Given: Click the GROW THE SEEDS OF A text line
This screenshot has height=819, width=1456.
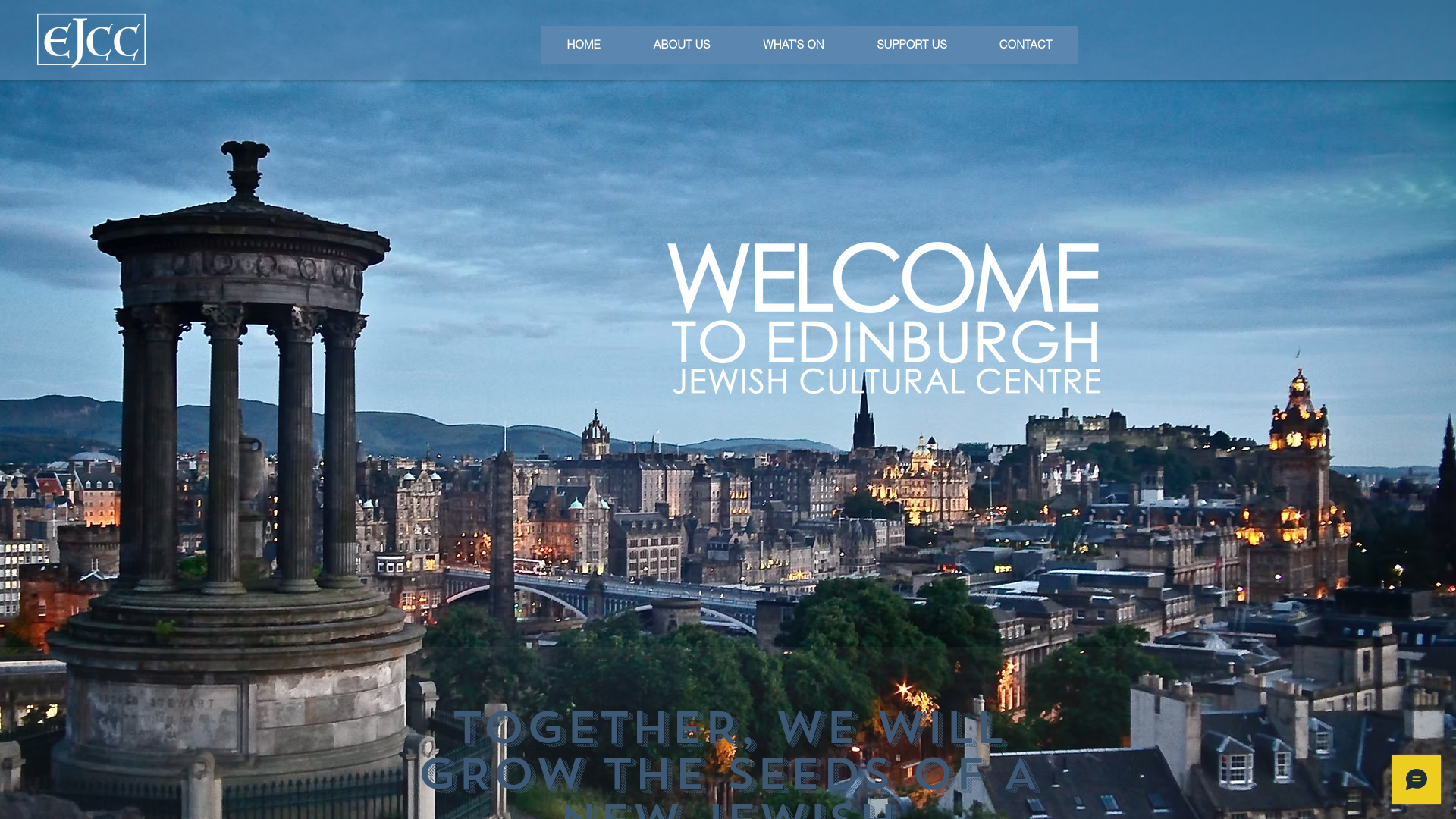Looking at the screenshot, I should [x=729, y=774].
